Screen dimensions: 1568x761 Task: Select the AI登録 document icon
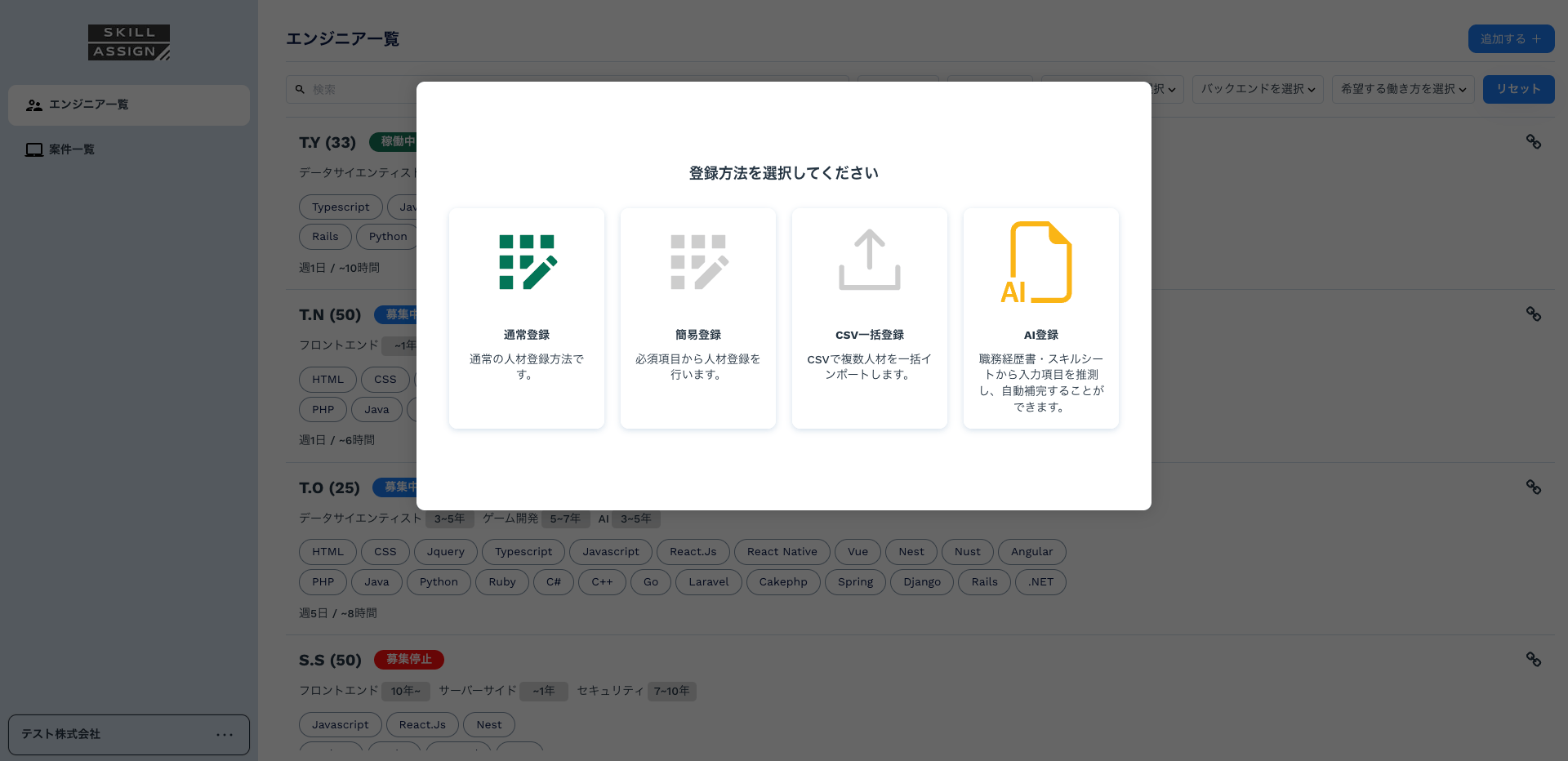coord(1040,261)
